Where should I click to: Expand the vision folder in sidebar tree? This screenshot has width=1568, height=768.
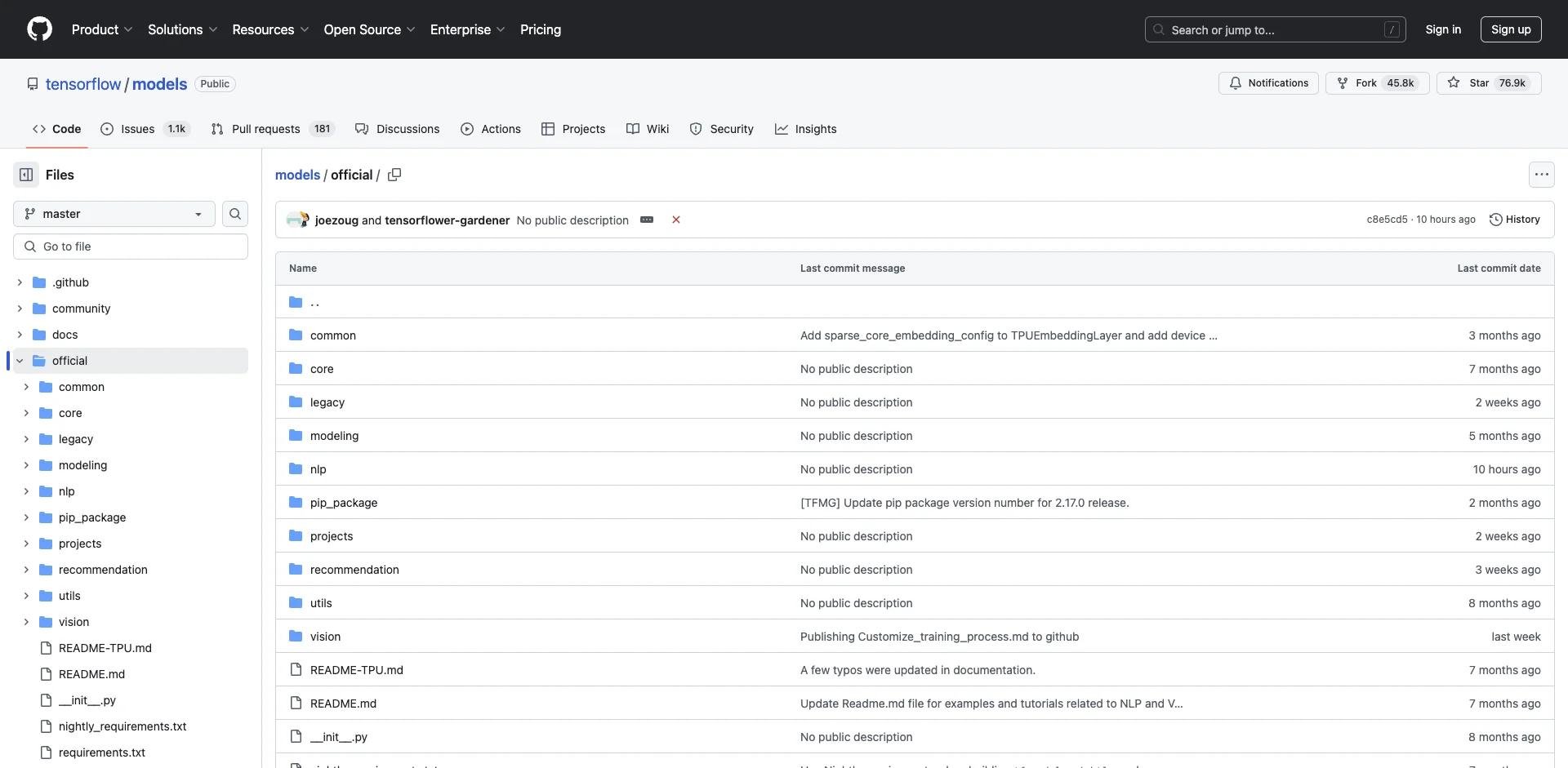pos(26,622)
